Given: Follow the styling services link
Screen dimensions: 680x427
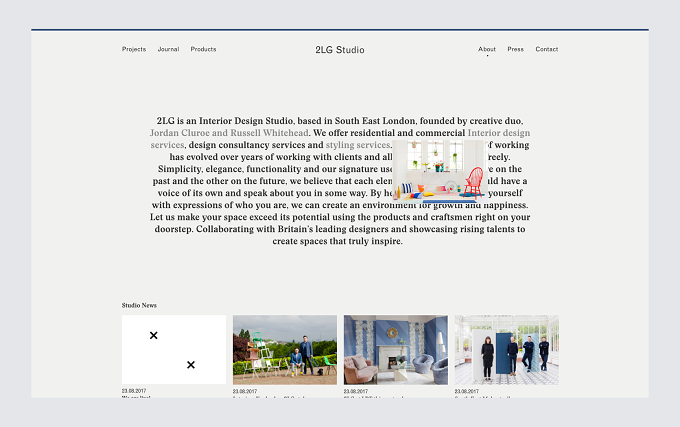Looking at the screenshot, I should tap(358, 145).
